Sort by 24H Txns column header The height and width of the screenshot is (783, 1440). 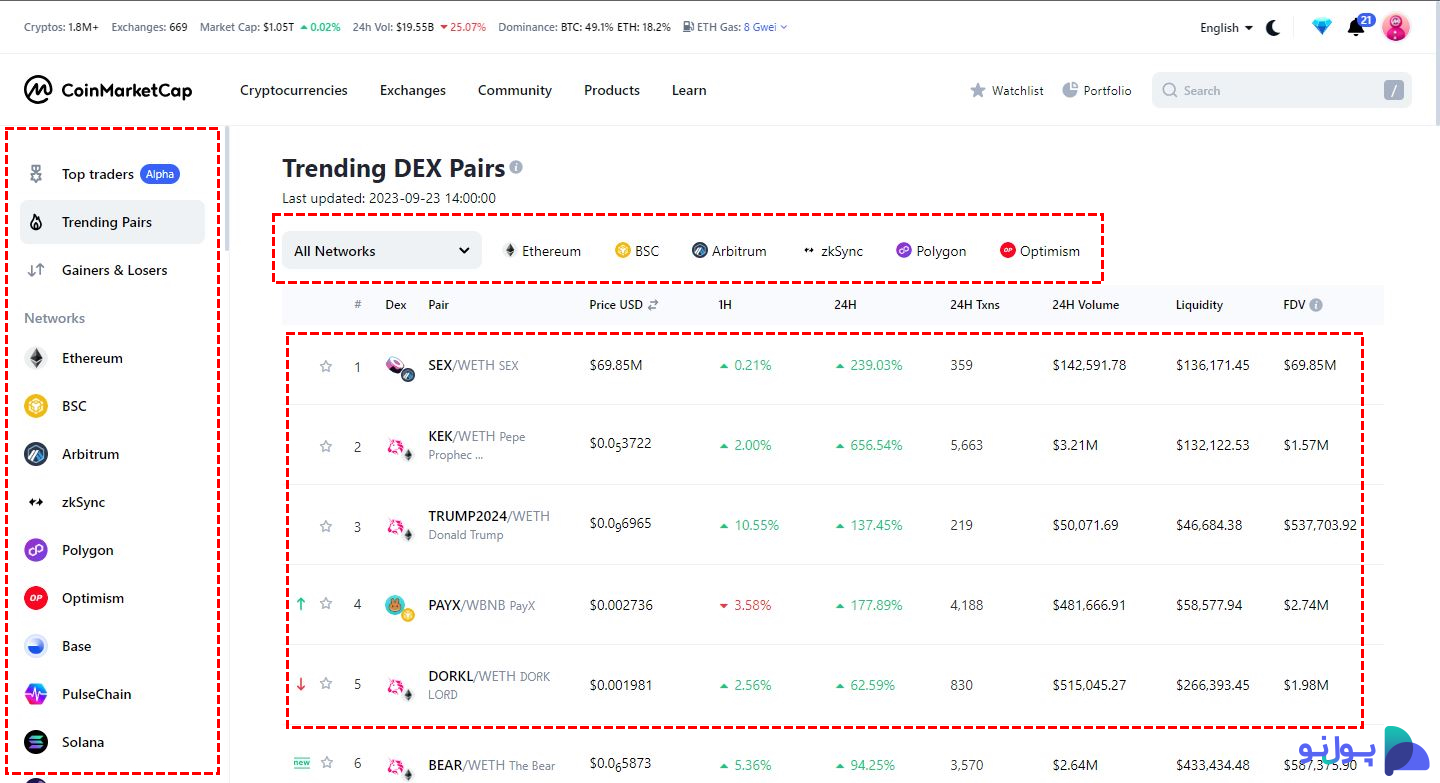(974, 305)
